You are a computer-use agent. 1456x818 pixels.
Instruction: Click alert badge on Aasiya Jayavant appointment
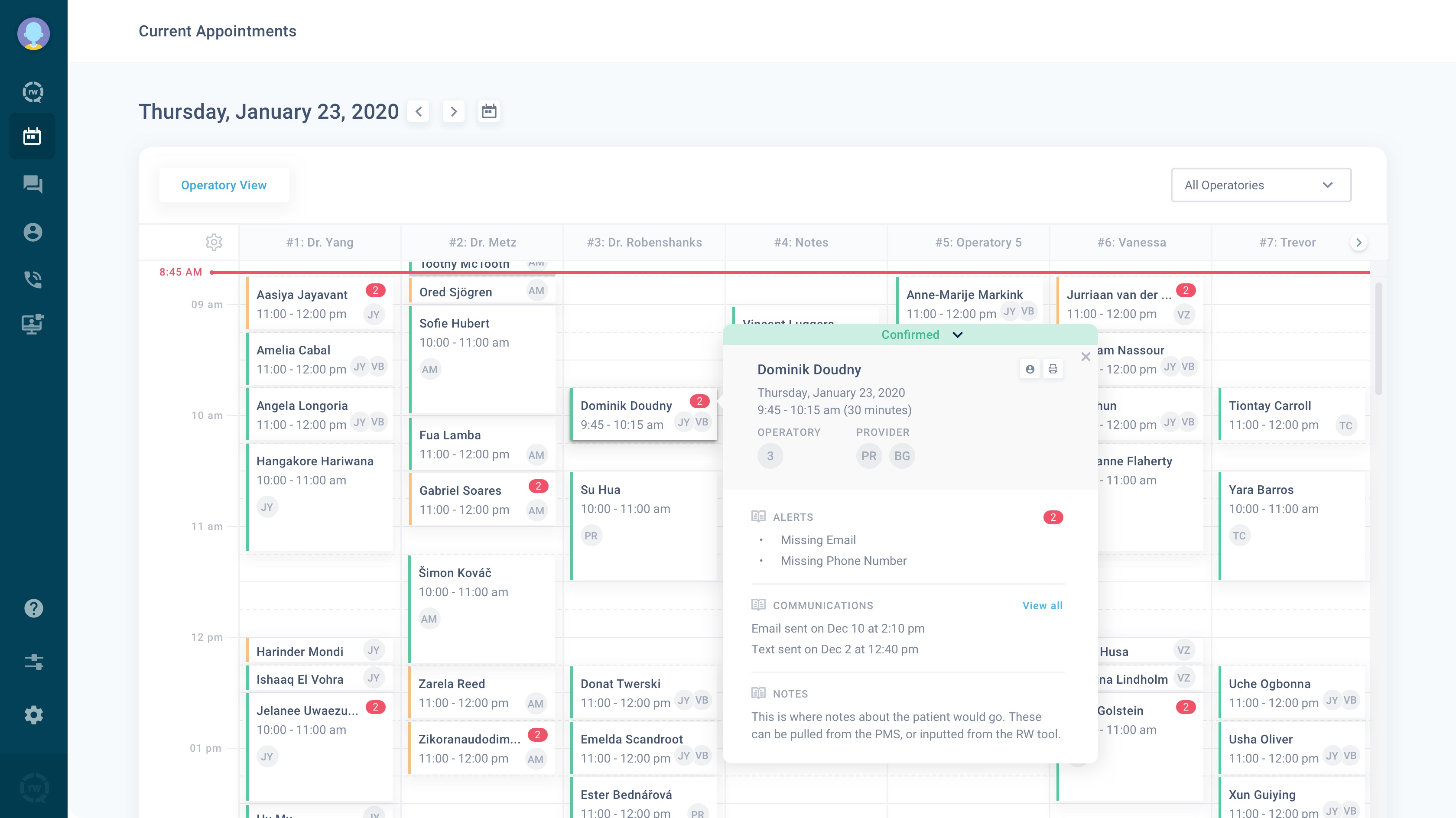point(375,290)
